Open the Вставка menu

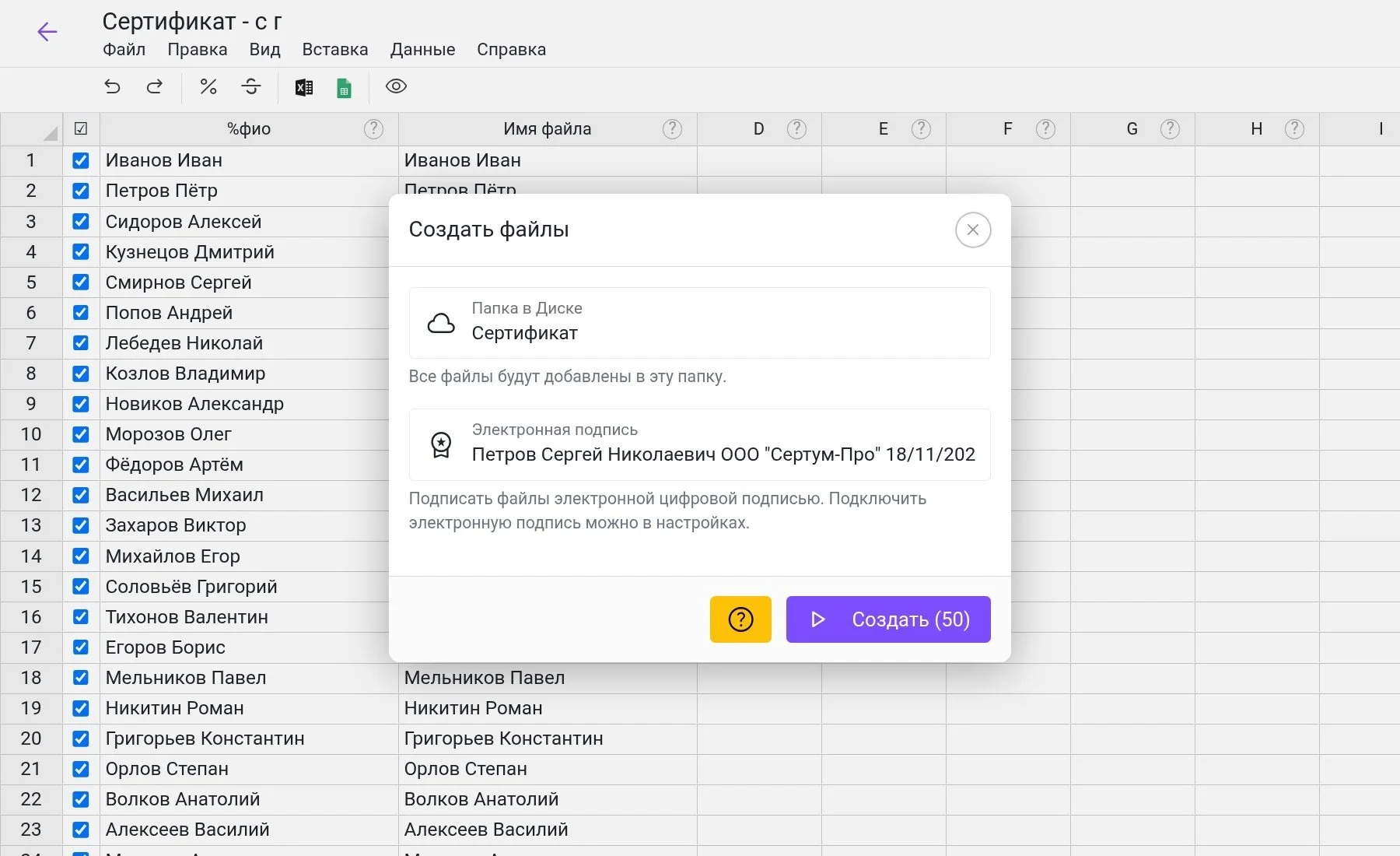click(x=335, y=49)
